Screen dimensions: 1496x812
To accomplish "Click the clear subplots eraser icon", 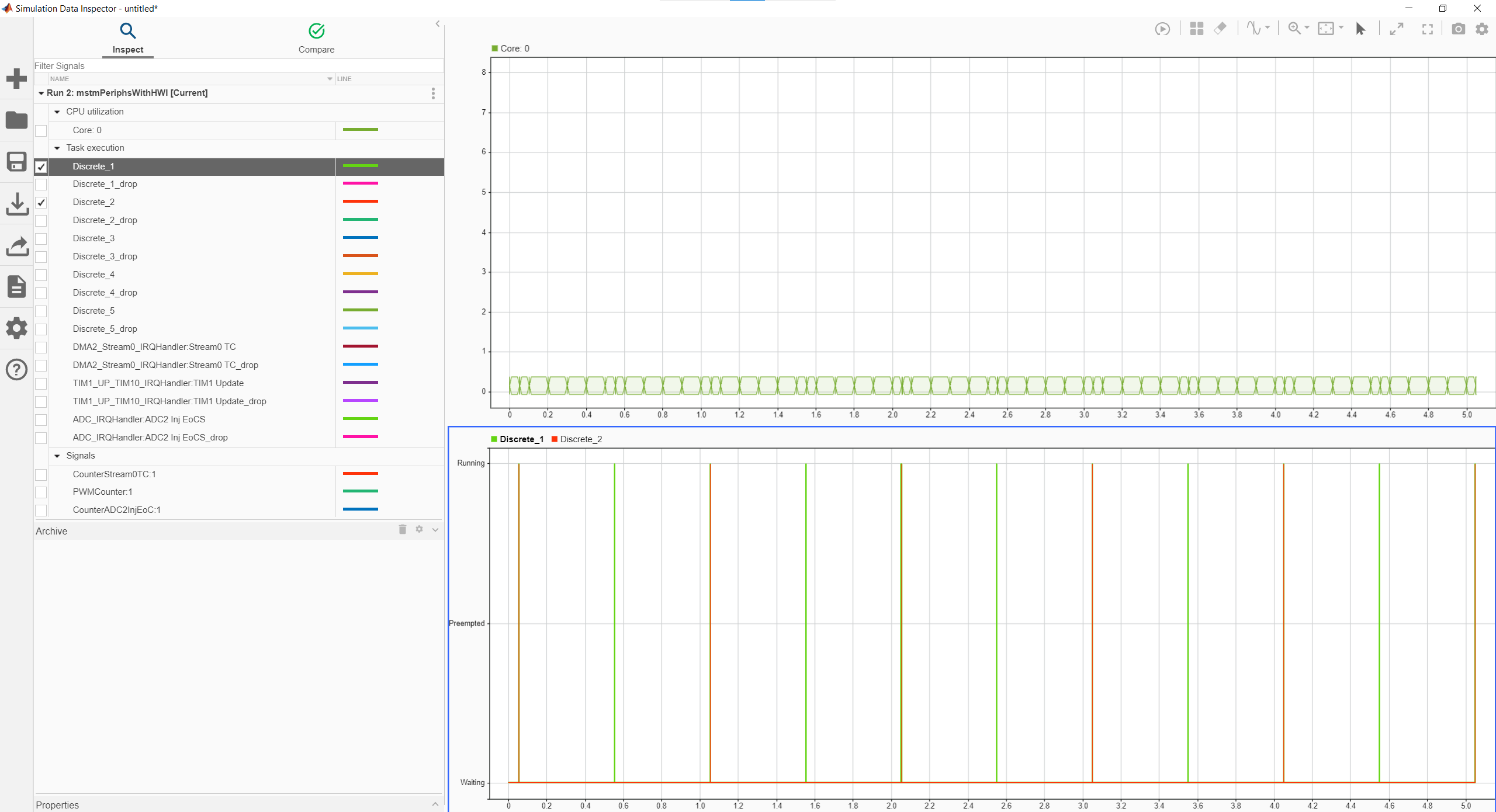I will pyautogui.click(x=1221, y=28).
